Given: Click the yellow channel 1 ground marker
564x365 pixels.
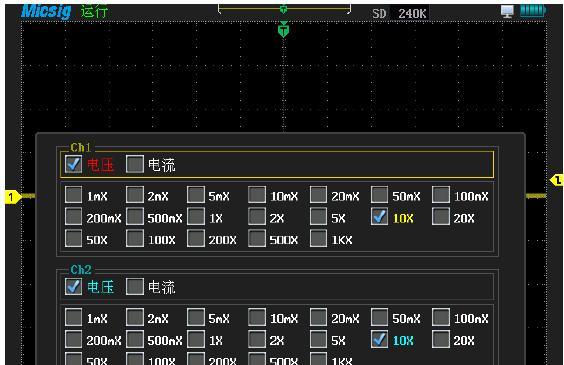Looking at the screenshot, I should coord(13,197).
